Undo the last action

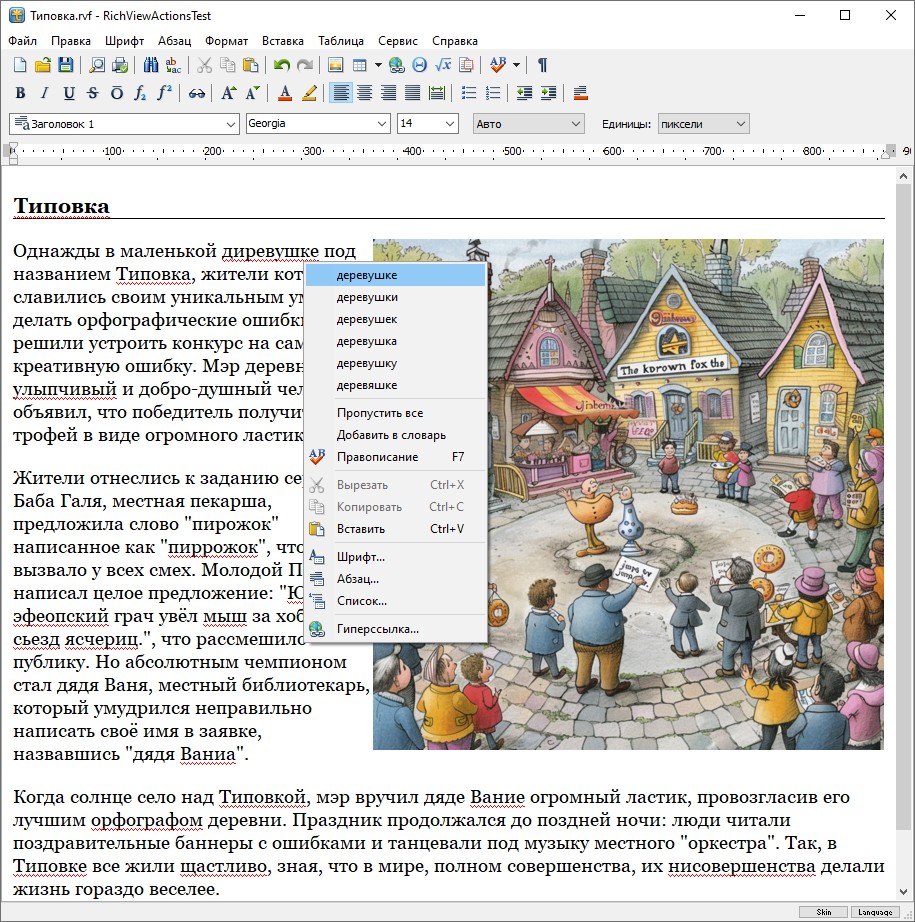[281, 64]
